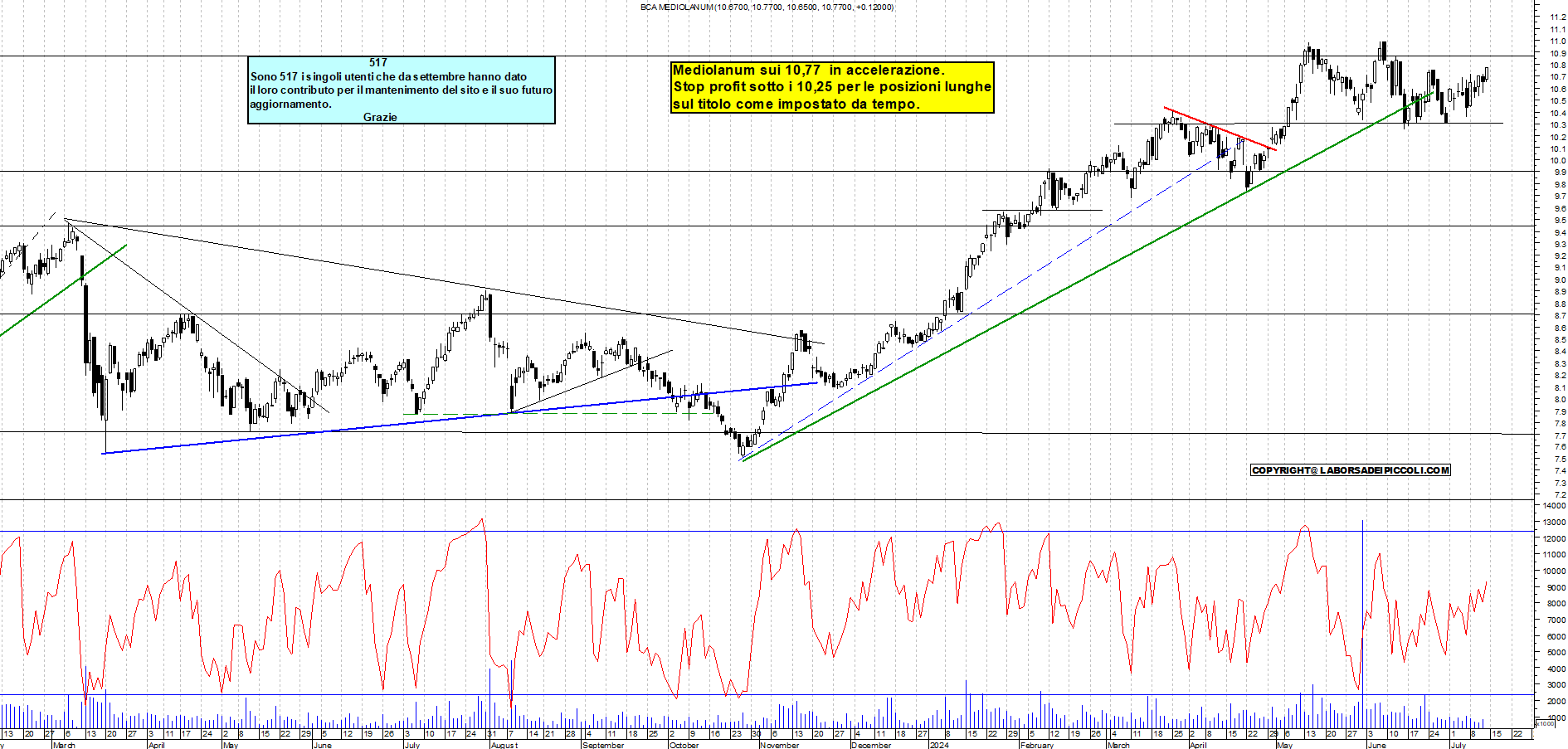This screenshot has width=1568, height=749.
Task: Click the 'Grazie' text in the cyan box
Action: (380, 117)
